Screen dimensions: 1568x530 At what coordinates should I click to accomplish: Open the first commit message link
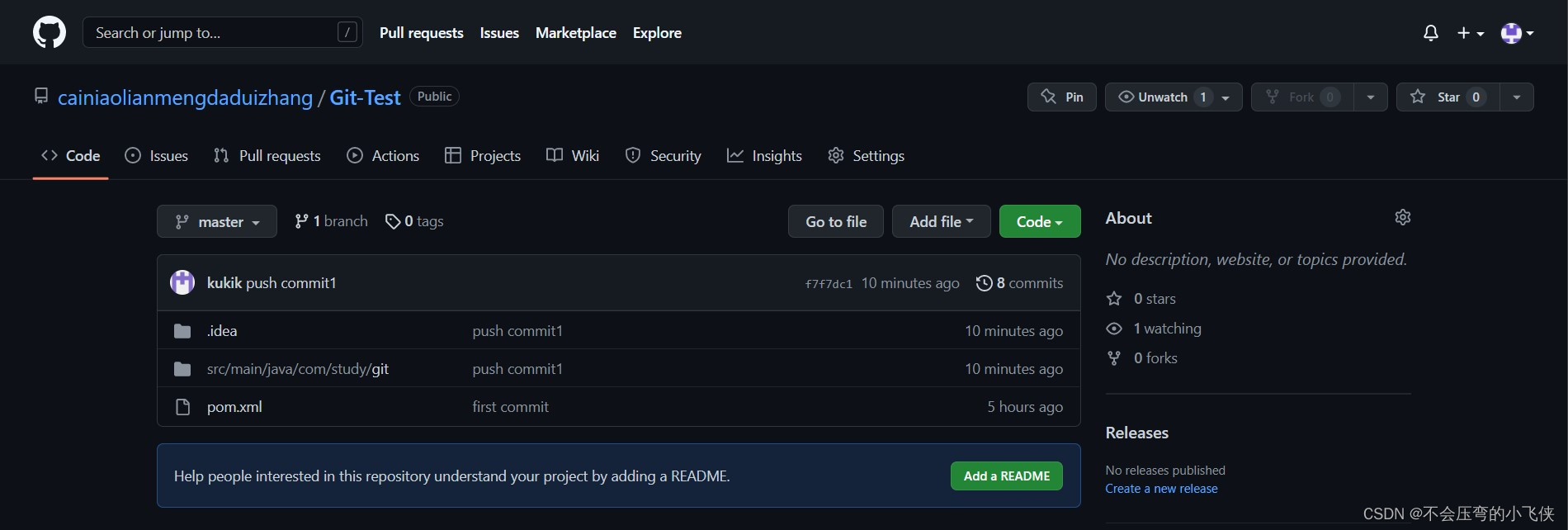point(510,407)
